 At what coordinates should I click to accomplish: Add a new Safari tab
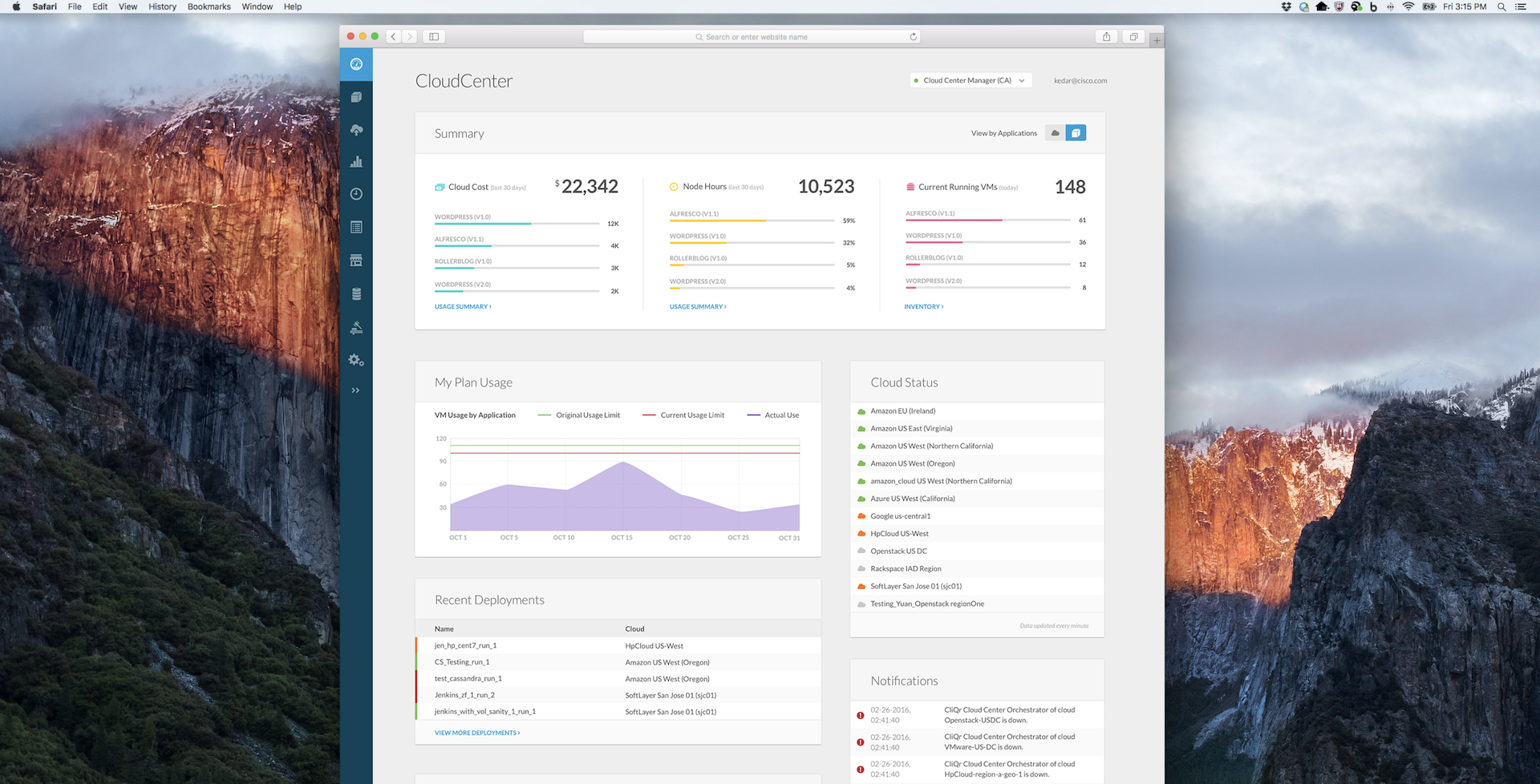tap(1157, 40)
